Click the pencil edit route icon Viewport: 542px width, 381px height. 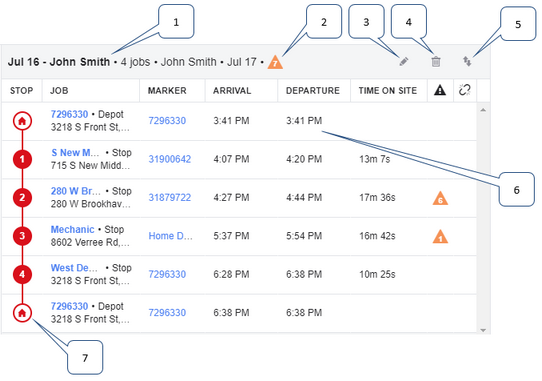pos(403,62)
